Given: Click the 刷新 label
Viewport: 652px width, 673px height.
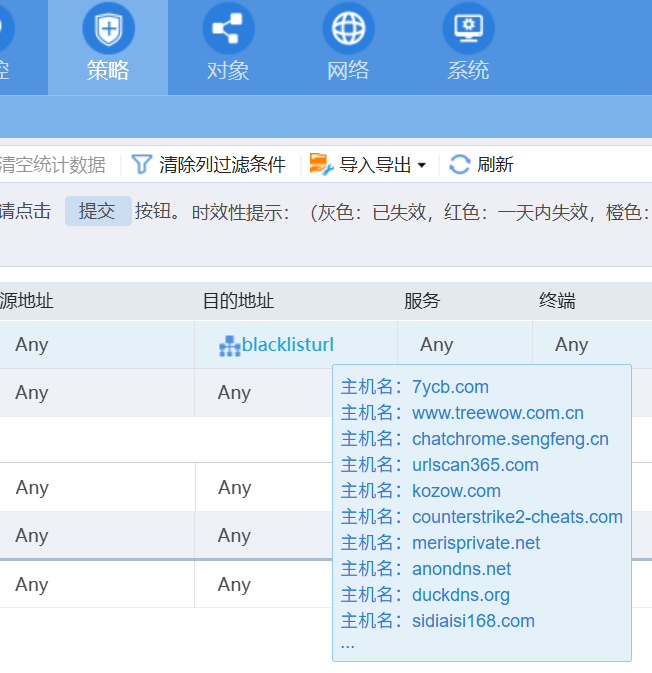Looking at the screenshot, I should click(x=495, y=165).
